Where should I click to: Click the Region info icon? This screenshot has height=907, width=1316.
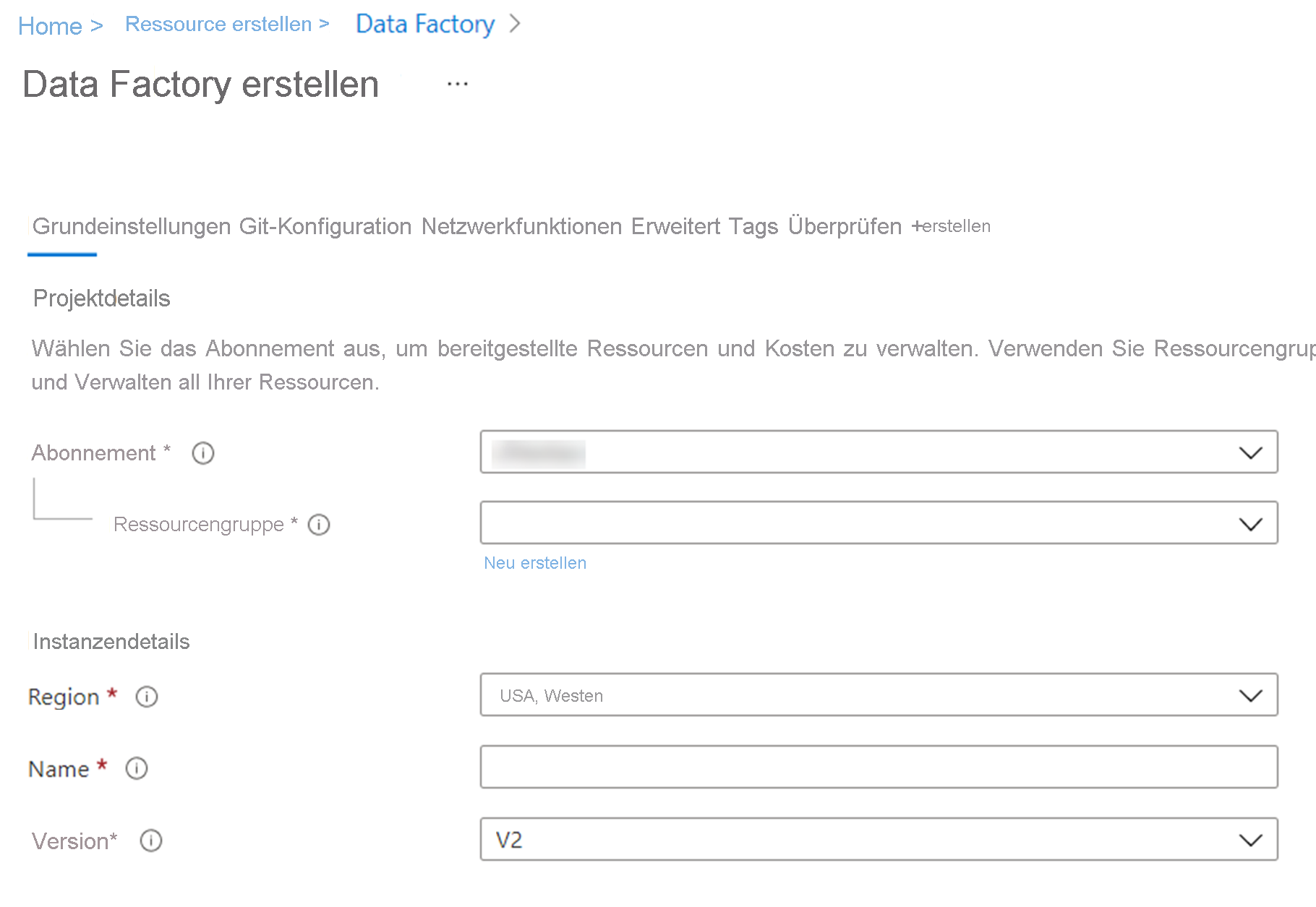[147, 697]
